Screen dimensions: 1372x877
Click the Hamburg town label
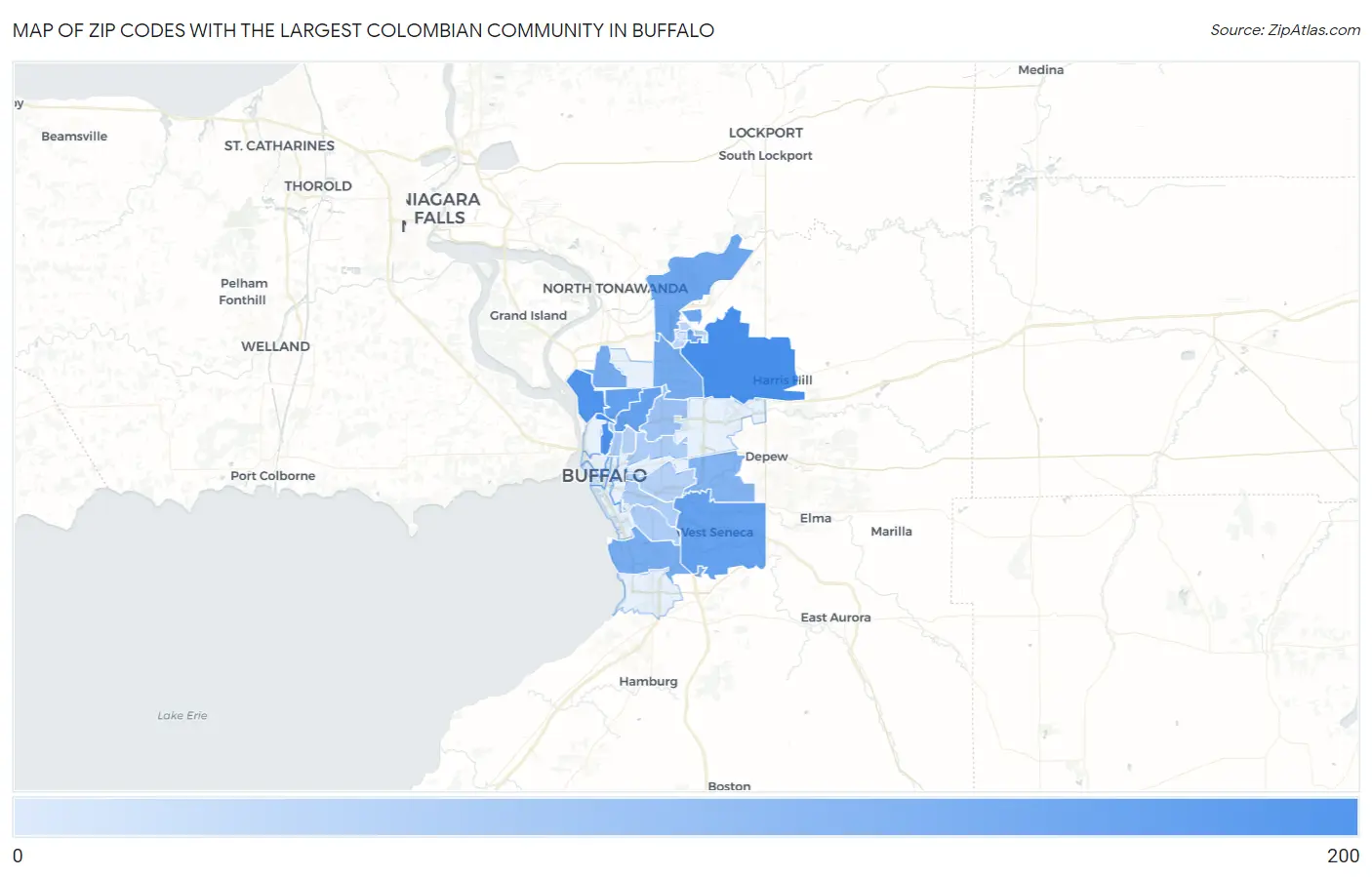point(648,682)
